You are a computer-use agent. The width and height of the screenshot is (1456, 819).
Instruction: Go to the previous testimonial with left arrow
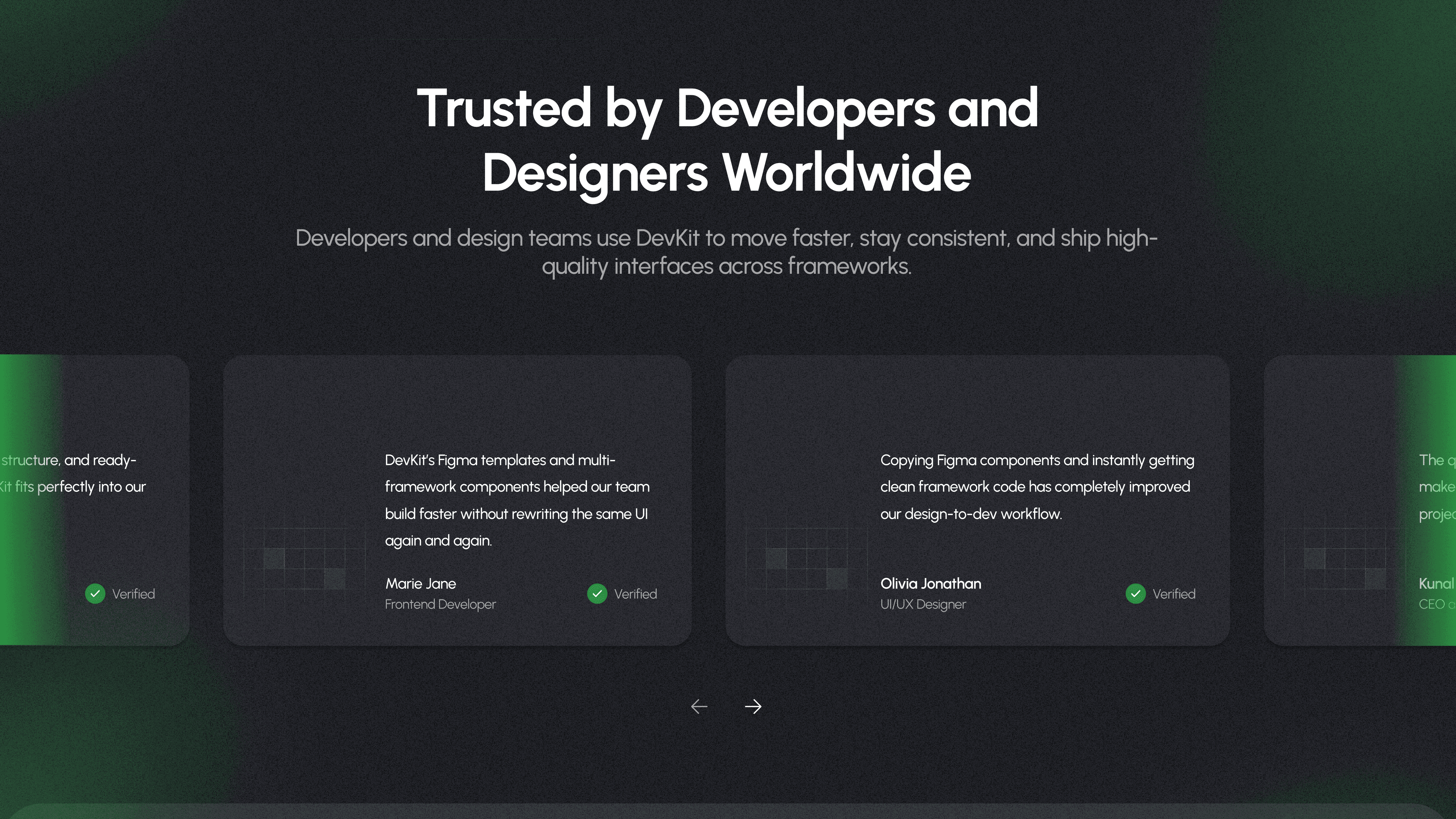[699, 706]
